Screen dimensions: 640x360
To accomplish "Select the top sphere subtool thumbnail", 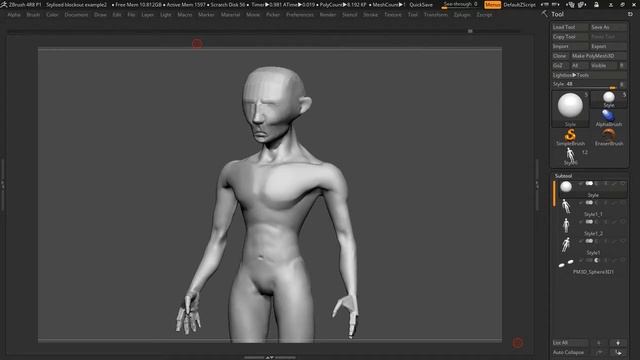I will click(566, 187).
